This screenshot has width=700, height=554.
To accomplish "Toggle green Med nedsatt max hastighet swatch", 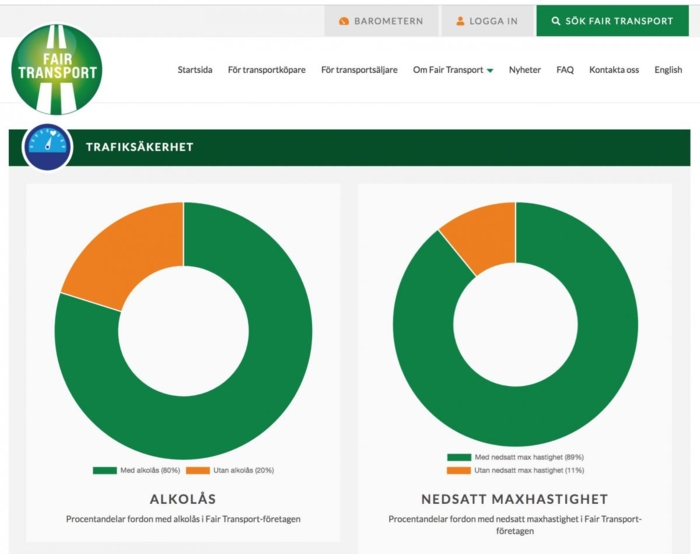I will pyautogui.click(x=459, y=457).
